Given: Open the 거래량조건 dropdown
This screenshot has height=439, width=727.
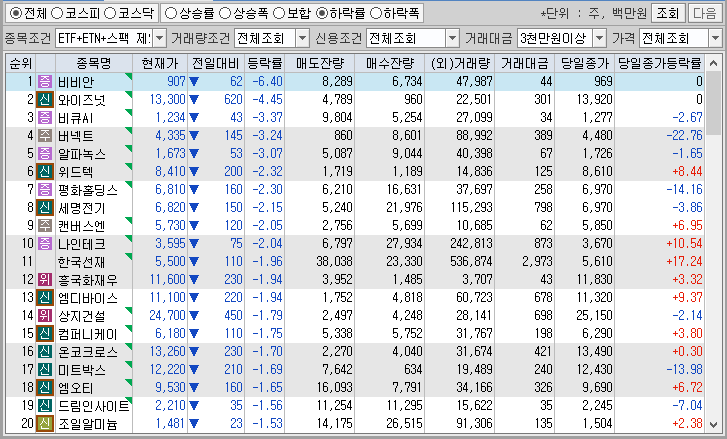Looking at the screenshot, I should tap(302, 38).
